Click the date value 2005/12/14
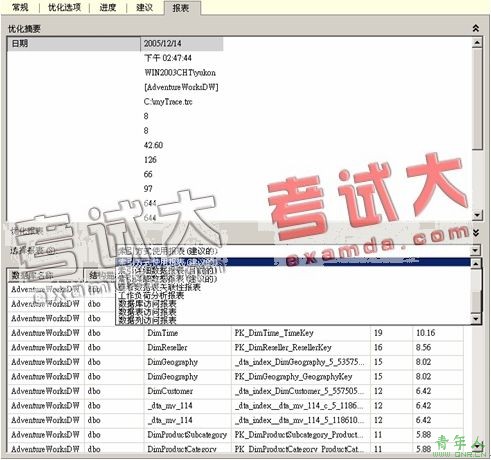Screen dimensions: 491x460 tap(163, 43)
